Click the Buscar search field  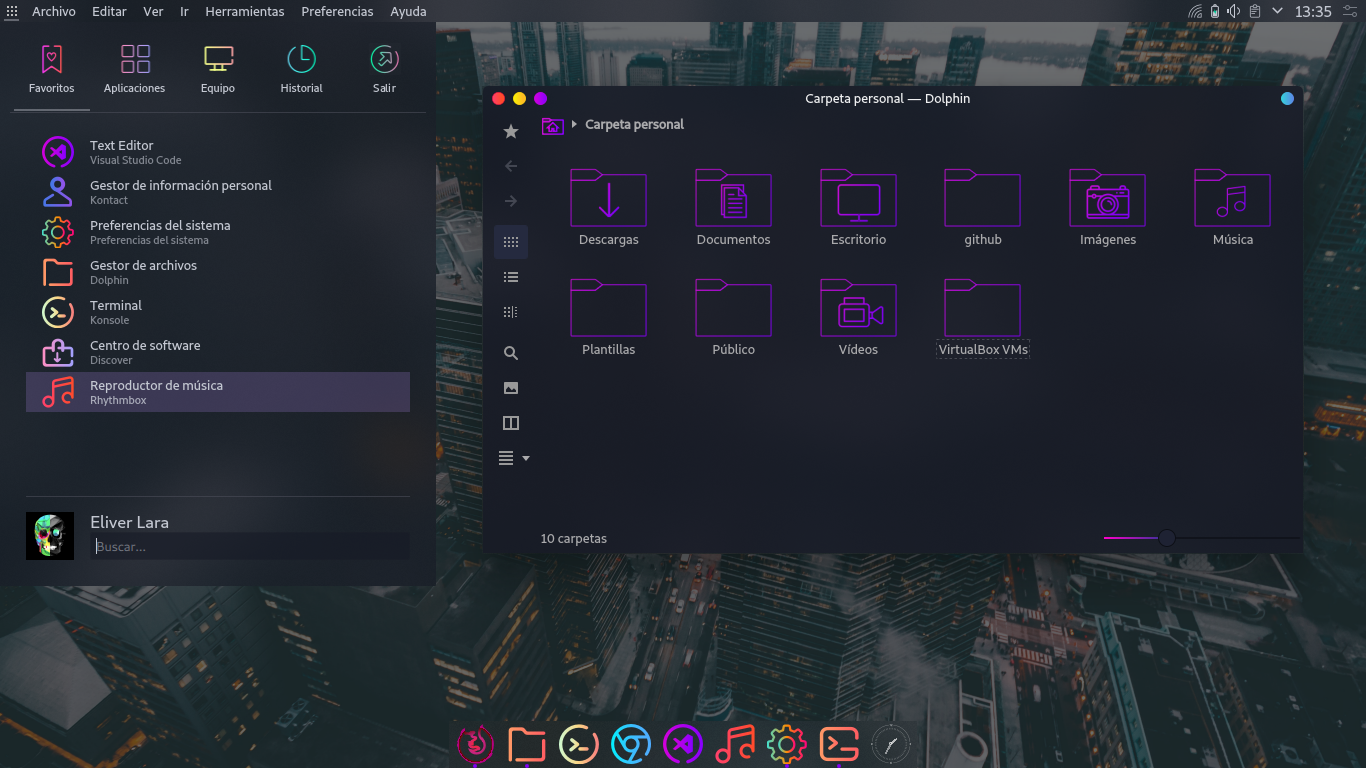pos(250,547)
